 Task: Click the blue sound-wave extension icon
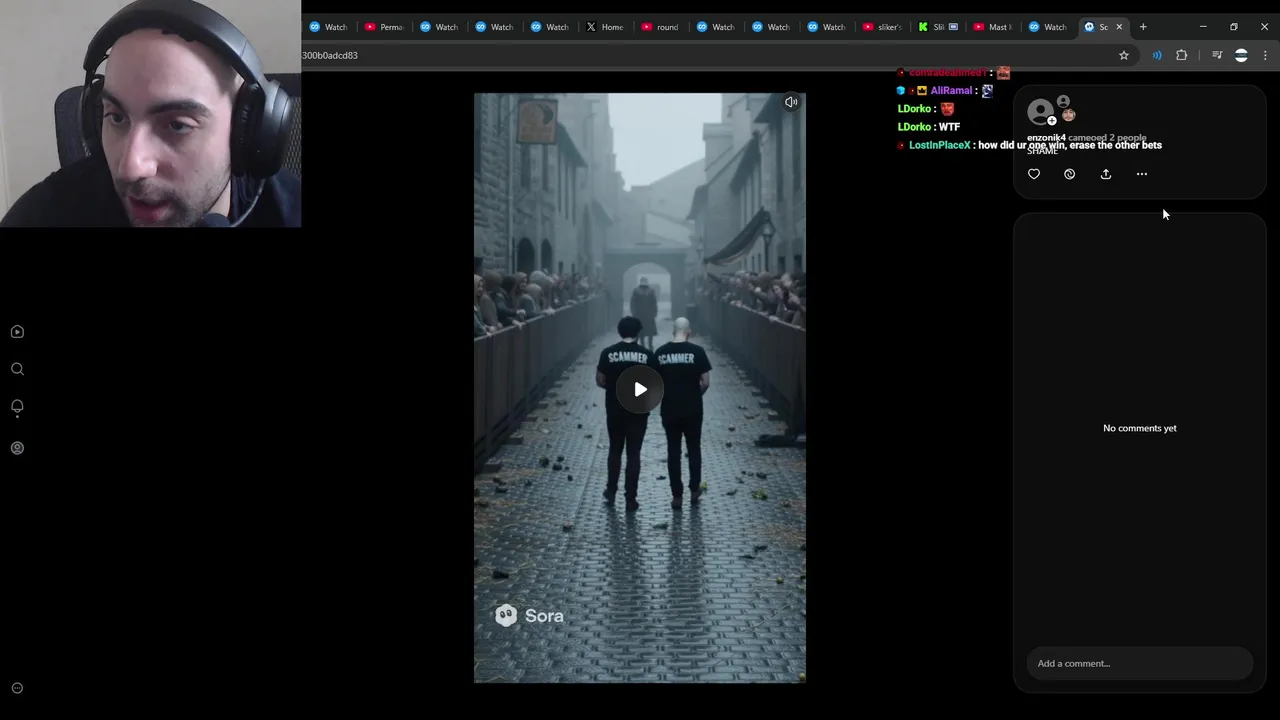click(x=1157, y=56)
